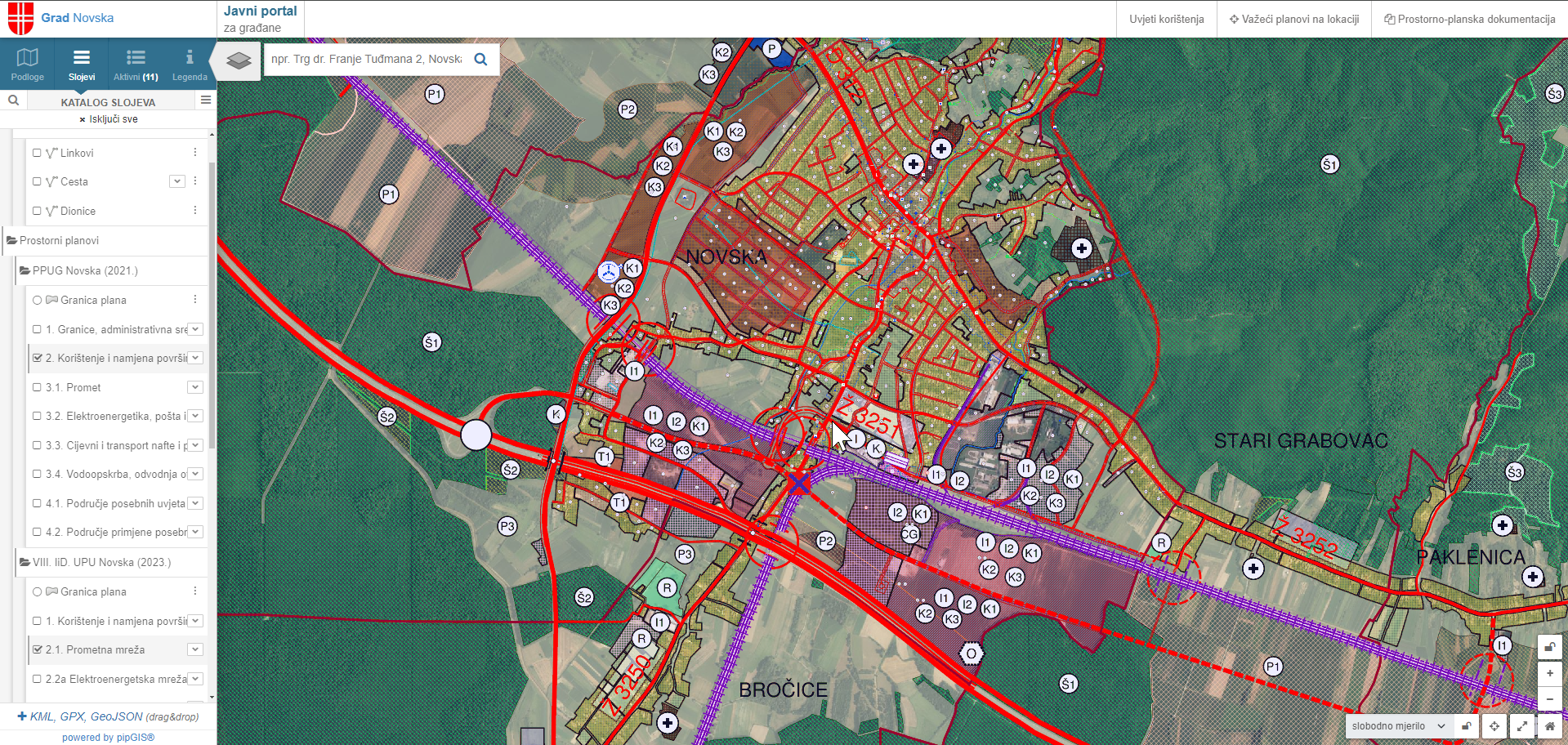Show the Legenda info panel

click(x=190, y=64)
